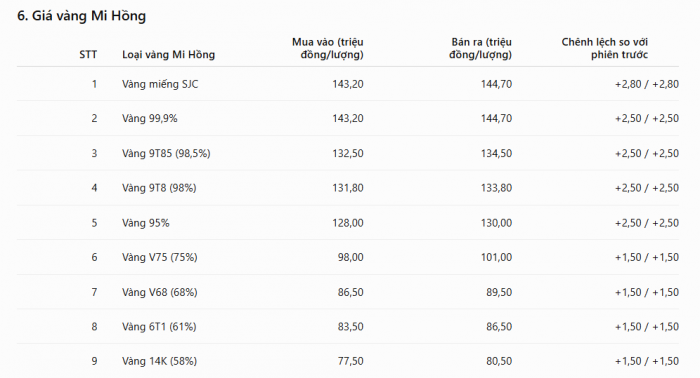Click the 'Vàng 14K (58%)' cell
The height and width of the screenshot is (378, 700).
(x=159, y=361)
